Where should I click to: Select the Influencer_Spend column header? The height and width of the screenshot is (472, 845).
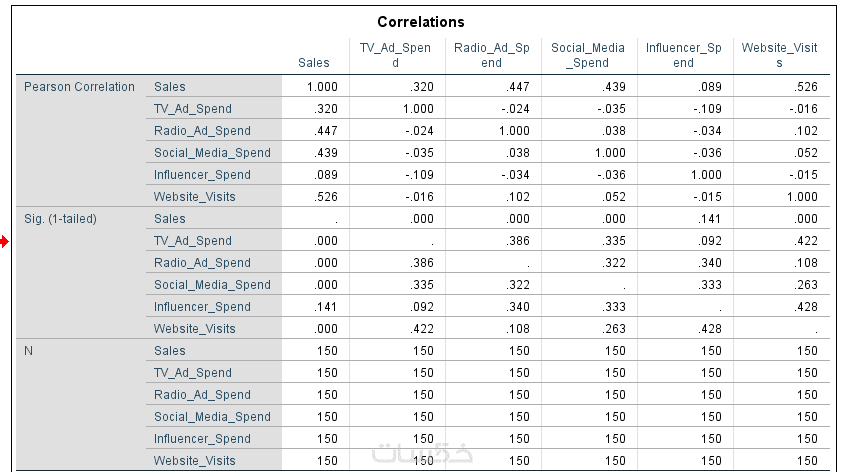point(683,55)
